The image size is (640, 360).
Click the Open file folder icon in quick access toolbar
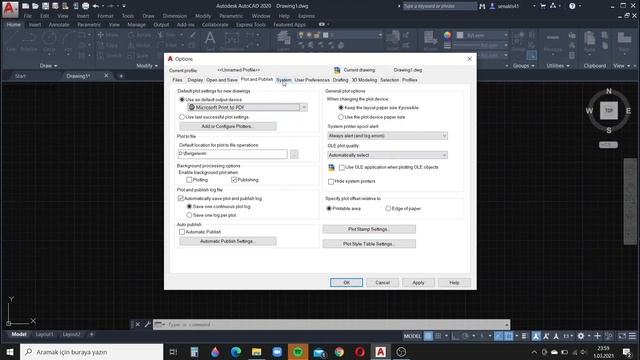(x=35, y=6)
